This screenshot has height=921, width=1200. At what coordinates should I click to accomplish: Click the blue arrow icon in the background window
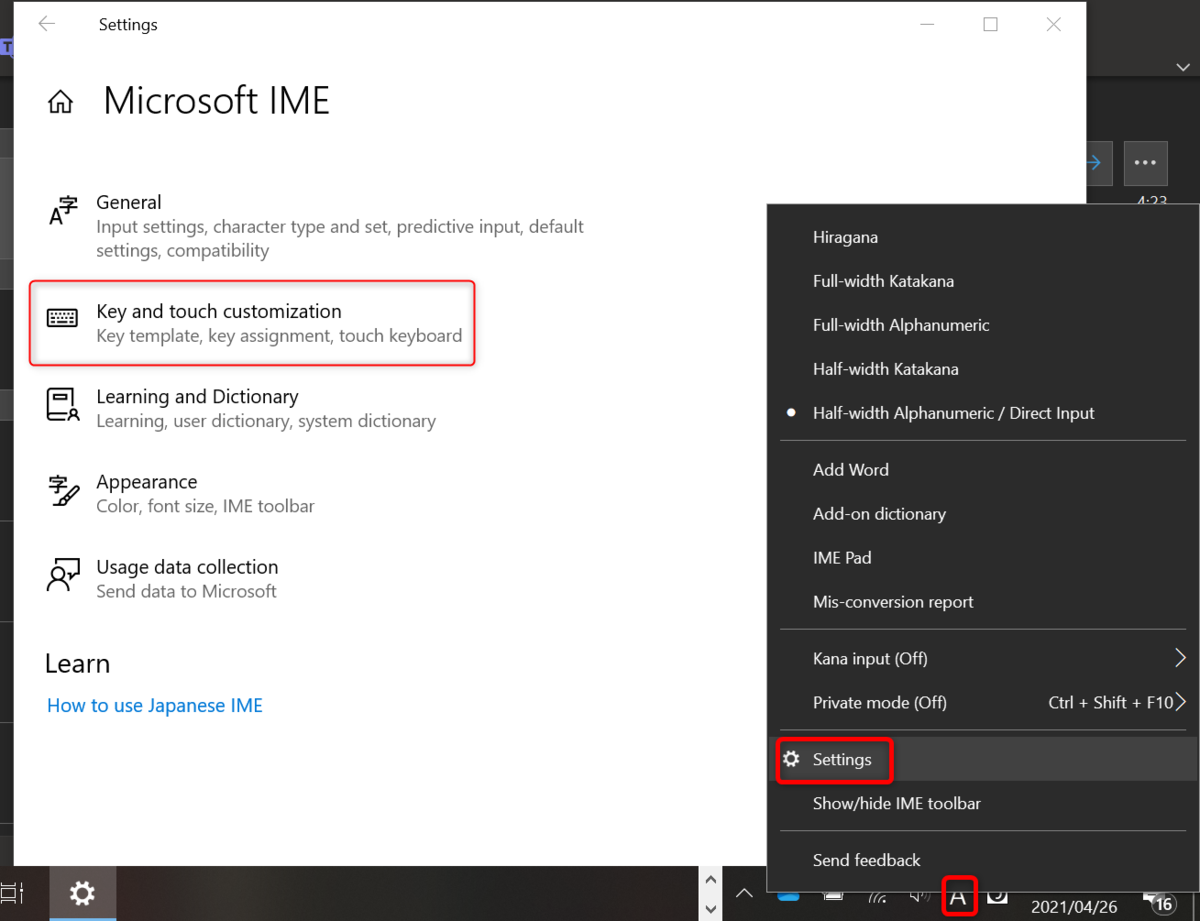pyautogui.click(x=1096, y=162)
